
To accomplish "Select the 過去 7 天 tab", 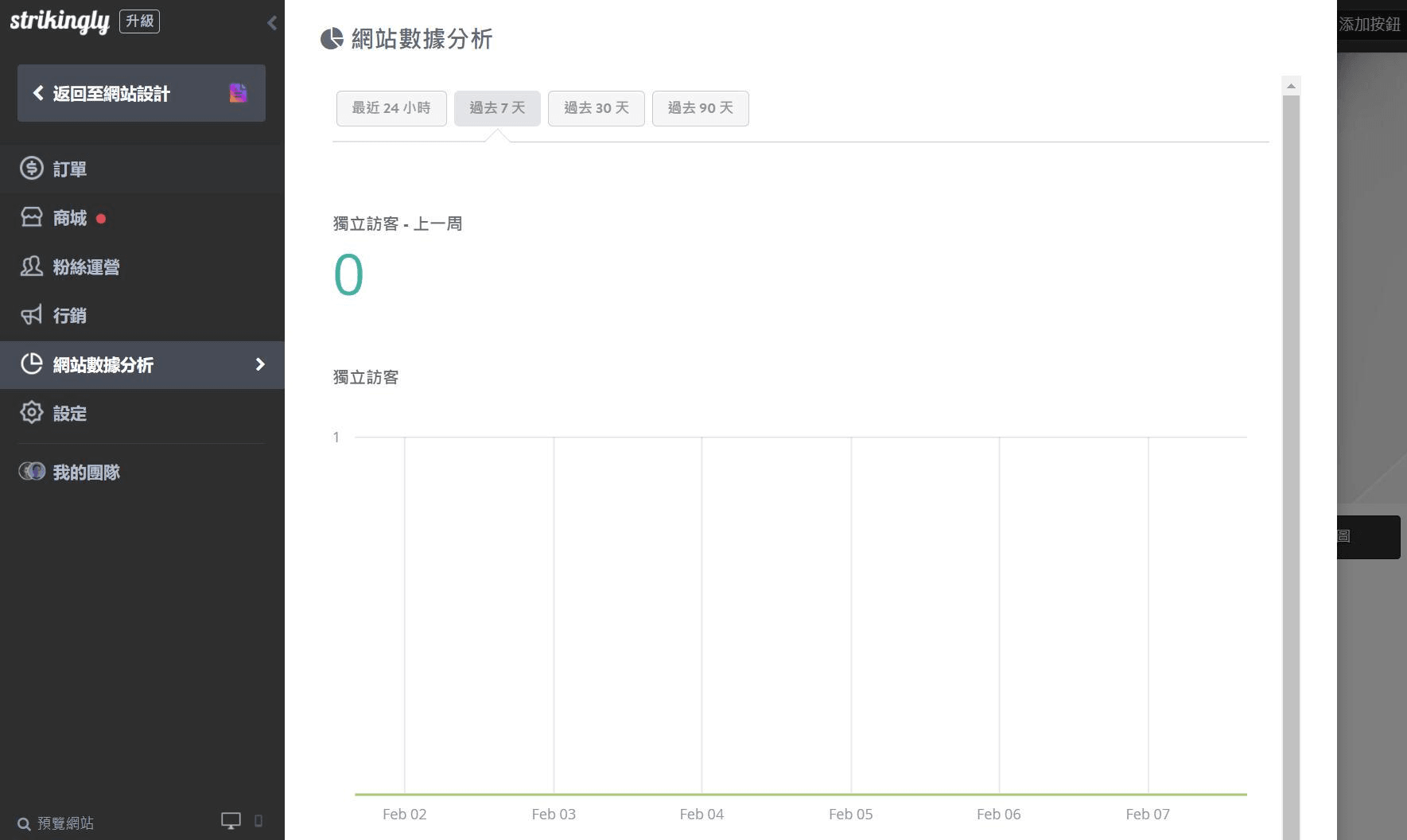I will click(497, 108).
